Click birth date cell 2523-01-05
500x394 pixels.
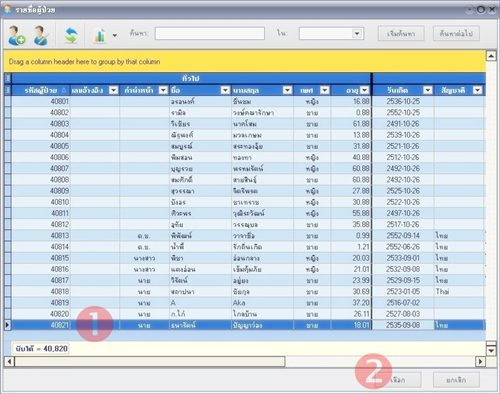tap(403, 292)
